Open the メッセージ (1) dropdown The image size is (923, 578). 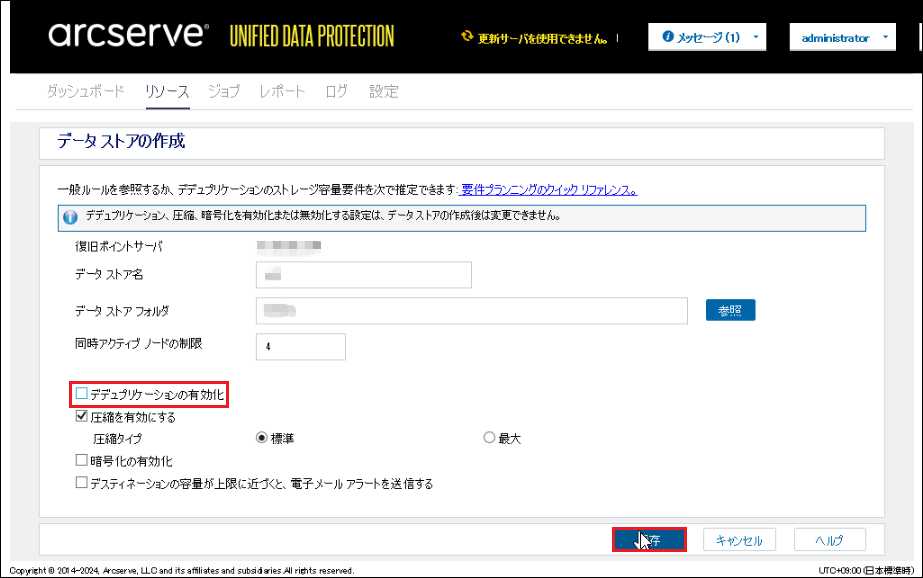coord(707,37)
